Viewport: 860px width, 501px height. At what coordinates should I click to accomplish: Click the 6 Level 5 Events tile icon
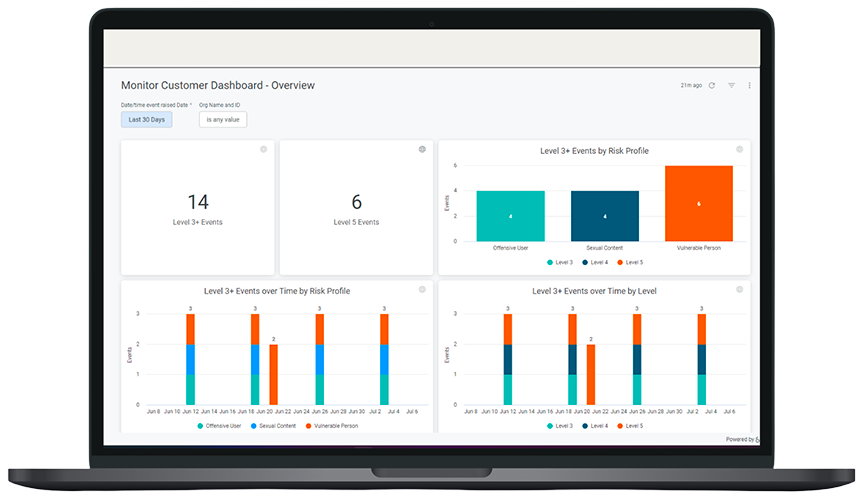pyautogui.click(x=422, y=149)
